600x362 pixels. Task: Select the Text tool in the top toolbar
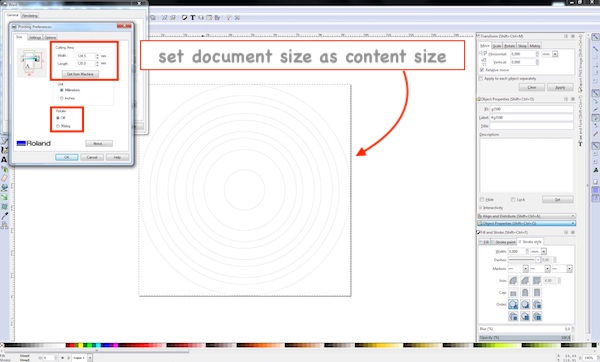pyautogui.click(x=192, y=18)
